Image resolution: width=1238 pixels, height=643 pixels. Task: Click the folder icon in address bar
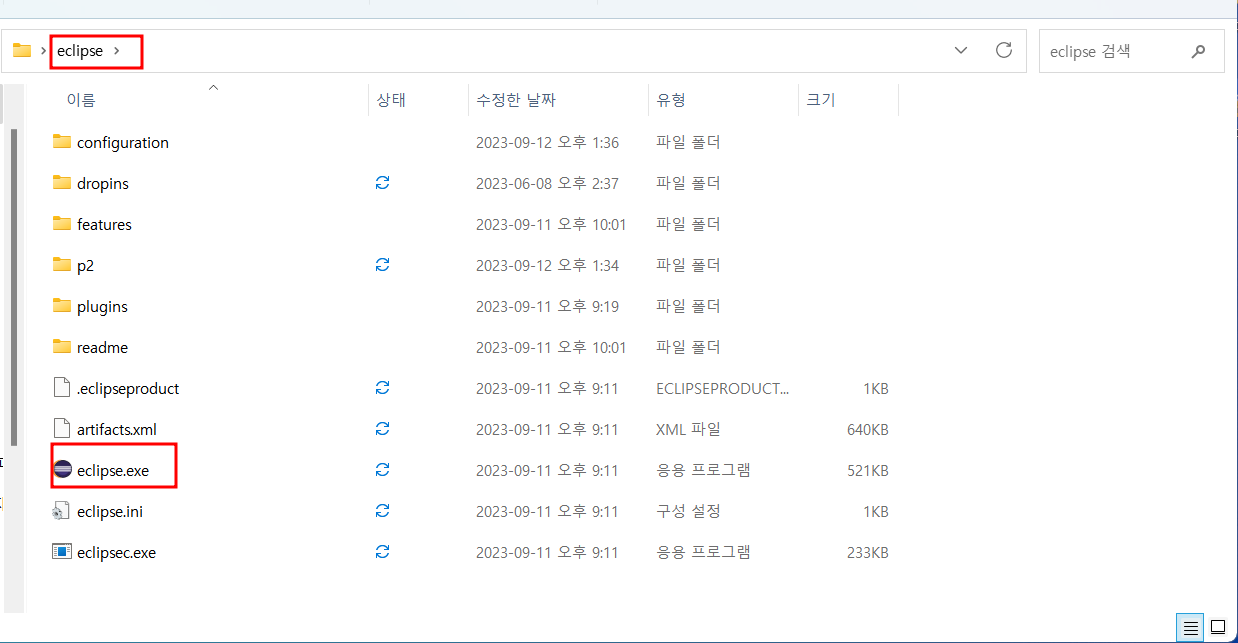[22, 50]
